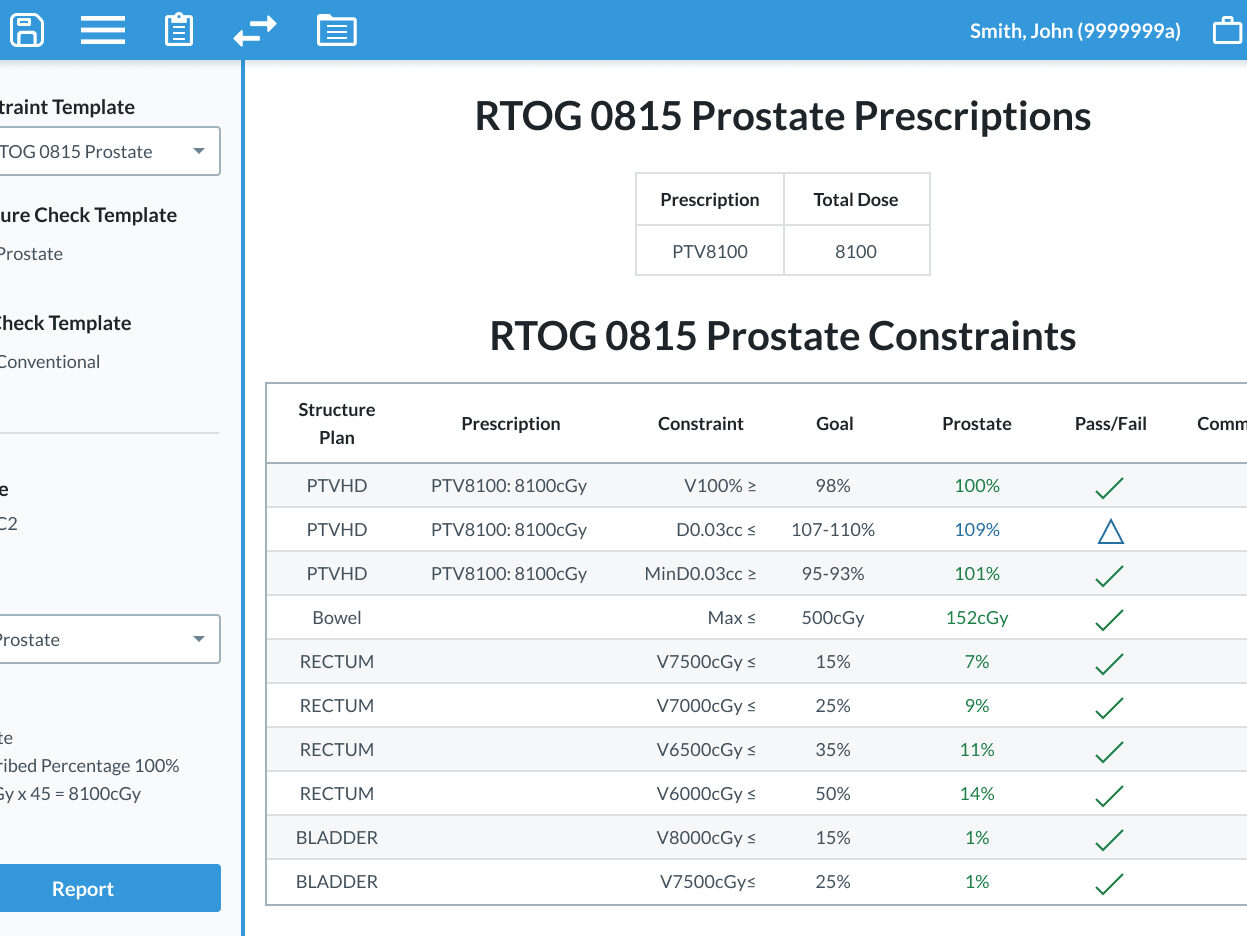This screenshot has width=1247, height=936.
Task: Open the Constraint Template dropdown
Action: coord(108,152)
